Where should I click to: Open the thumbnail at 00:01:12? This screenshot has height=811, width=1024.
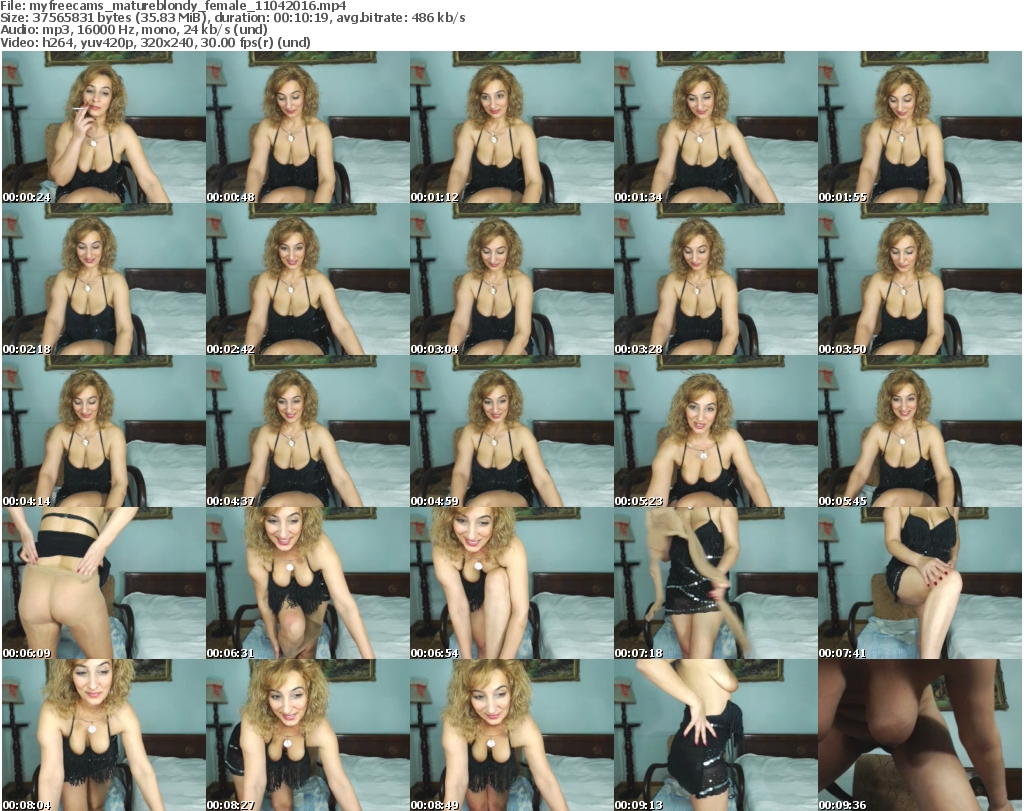(x=511, y=127)
